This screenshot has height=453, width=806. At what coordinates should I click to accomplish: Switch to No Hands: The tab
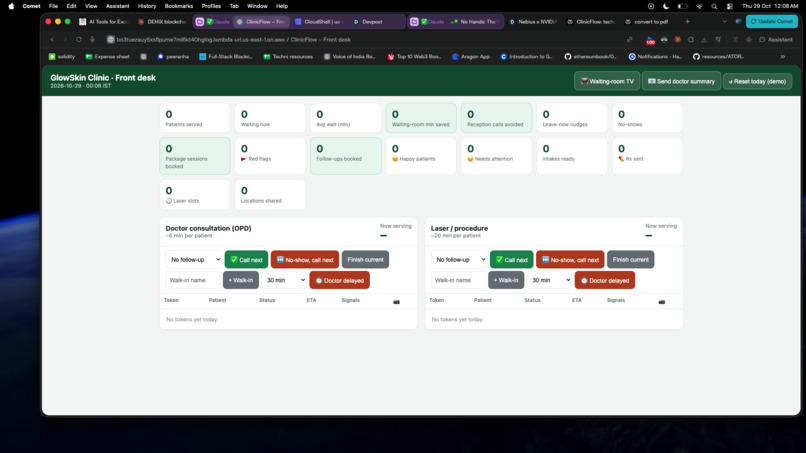(x=474, y=22)
